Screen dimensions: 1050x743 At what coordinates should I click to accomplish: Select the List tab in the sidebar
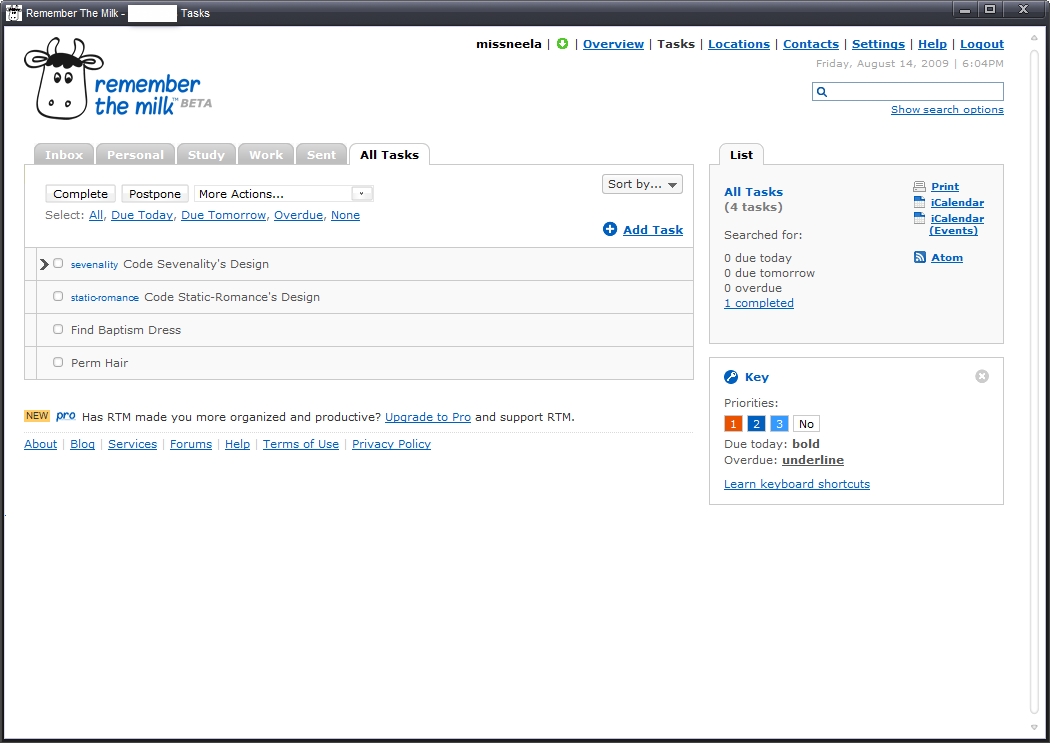[x=741, y=155]
